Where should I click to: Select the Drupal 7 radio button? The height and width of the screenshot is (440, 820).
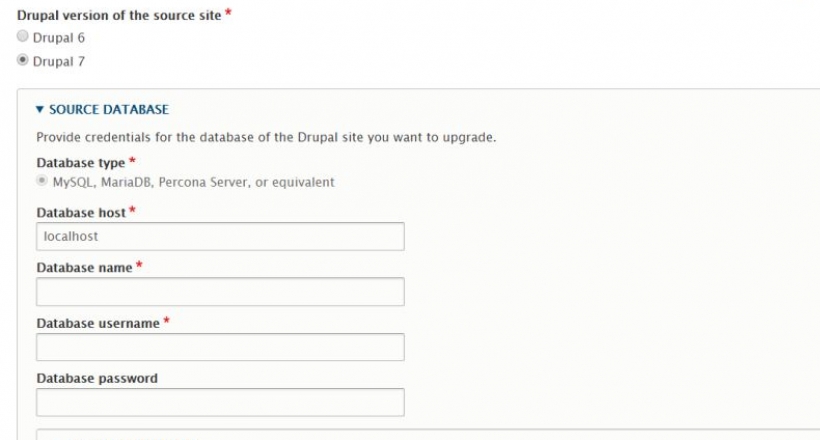pyautogui.click(x=23, y=61)
